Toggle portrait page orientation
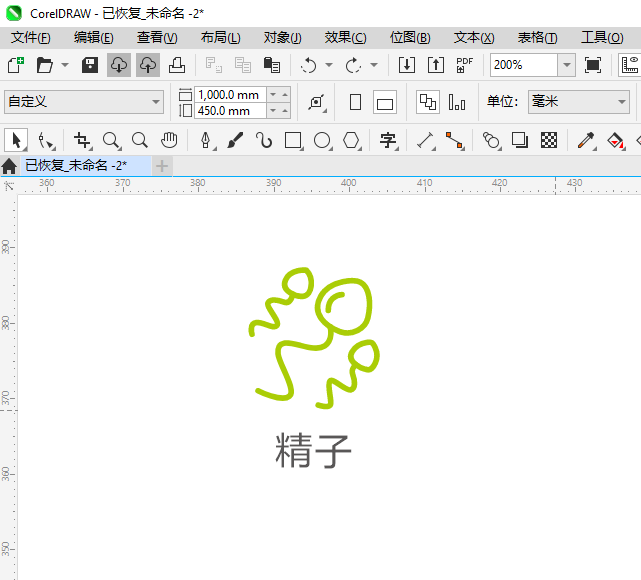This screenshot has width=641, height=580. click(355, 102)
